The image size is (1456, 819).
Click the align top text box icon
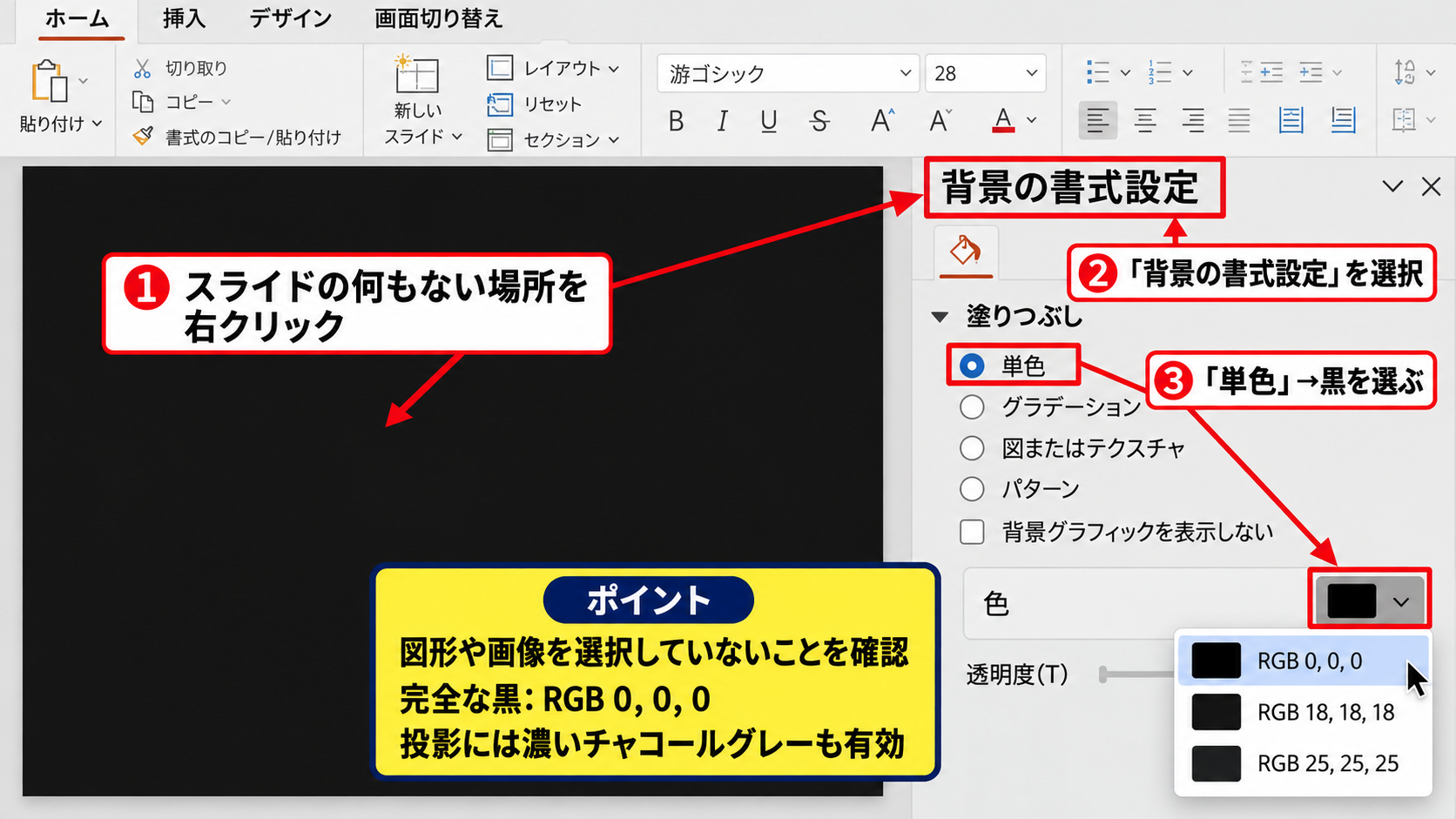click(x=1291, y=120)
